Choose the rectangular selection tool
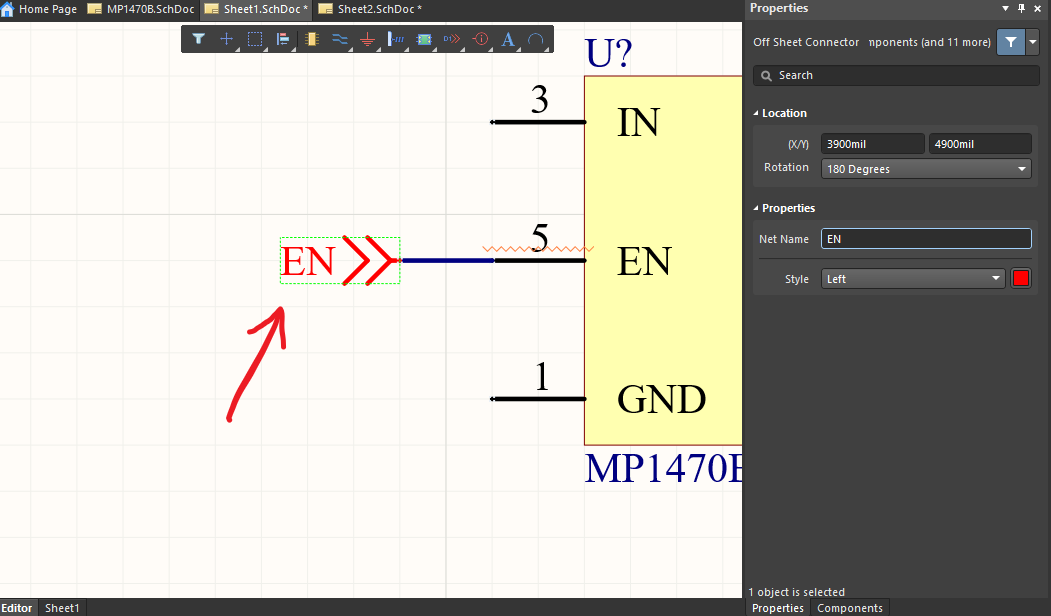This screenshot has width=1051, height=616. coord(255,39)
